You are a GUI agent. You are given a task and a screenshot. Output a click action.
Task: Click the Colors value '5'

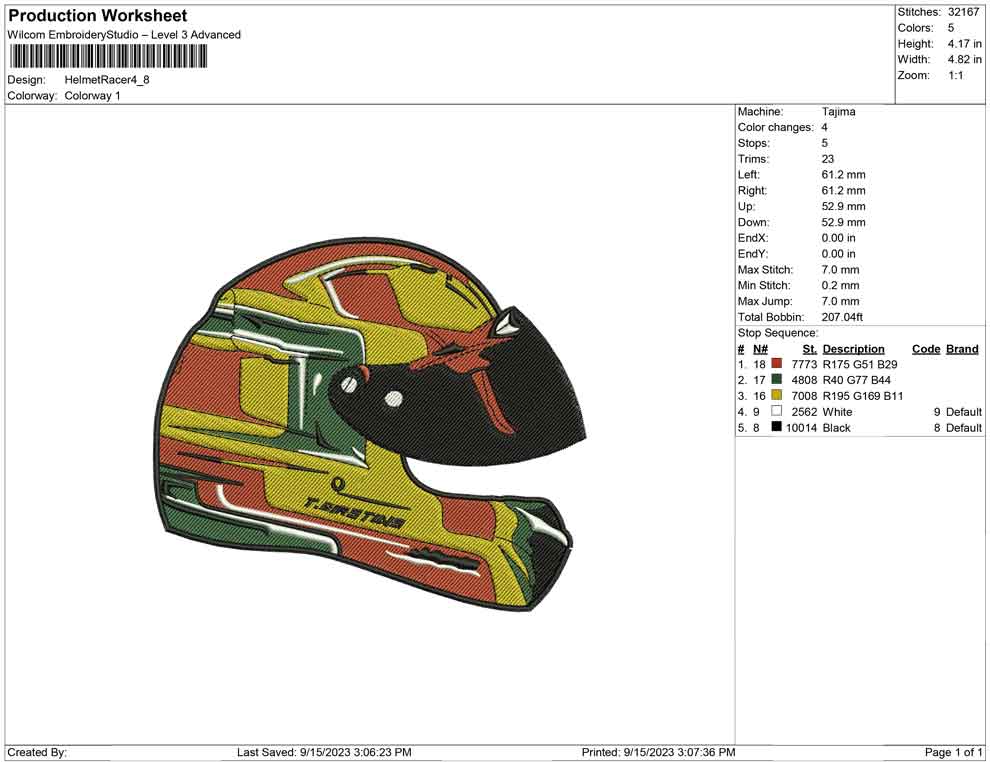[x=951, y=28]
